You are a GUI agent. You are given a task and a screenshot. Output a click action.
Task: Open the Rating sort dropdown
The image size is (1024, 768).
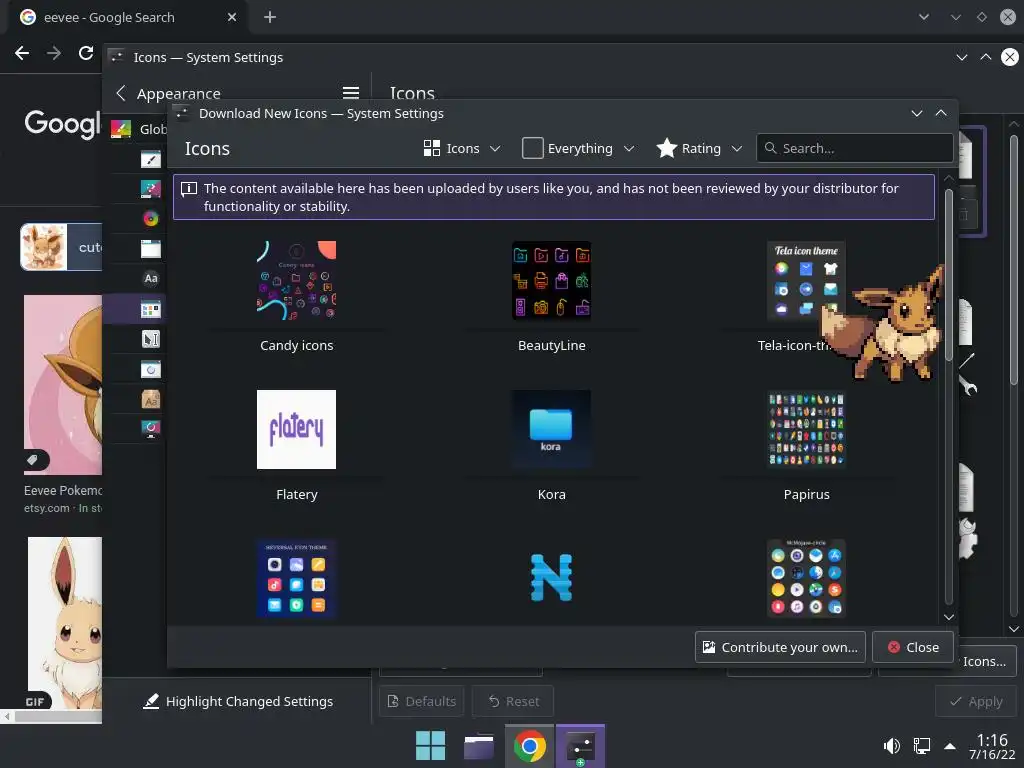coord(699,148)
